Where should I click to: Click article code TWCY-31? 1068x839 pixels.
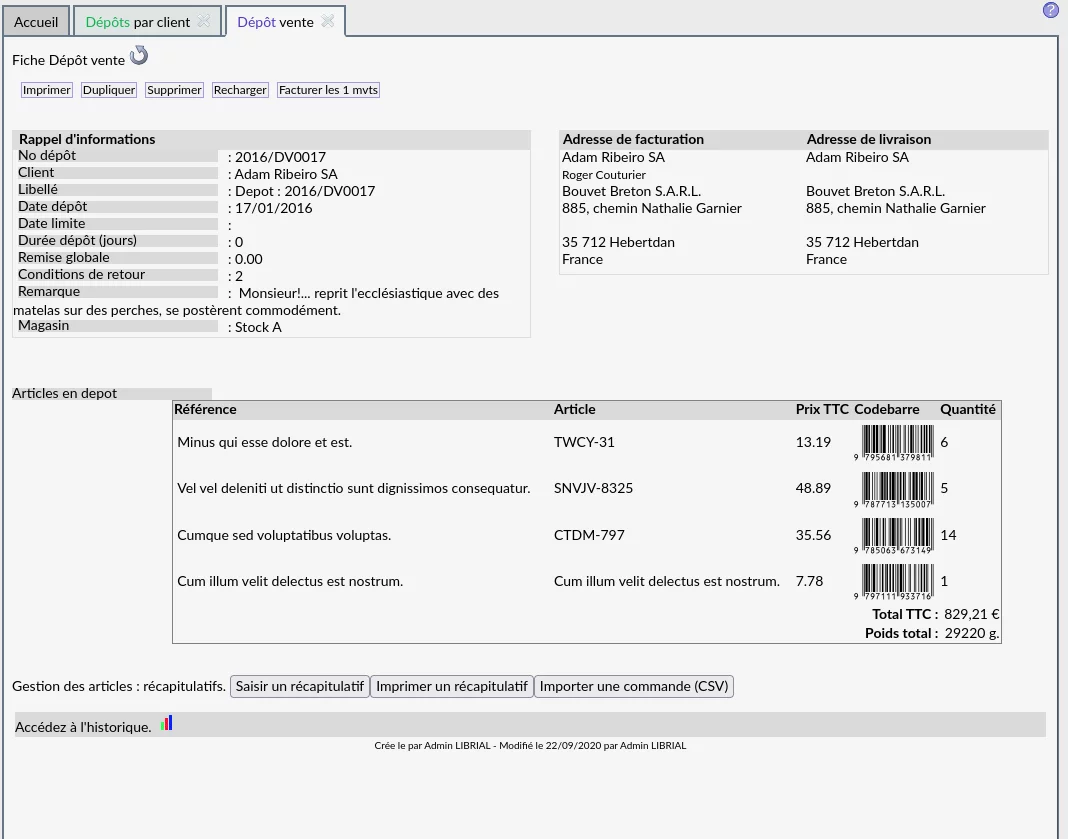[x=584, y=443]
